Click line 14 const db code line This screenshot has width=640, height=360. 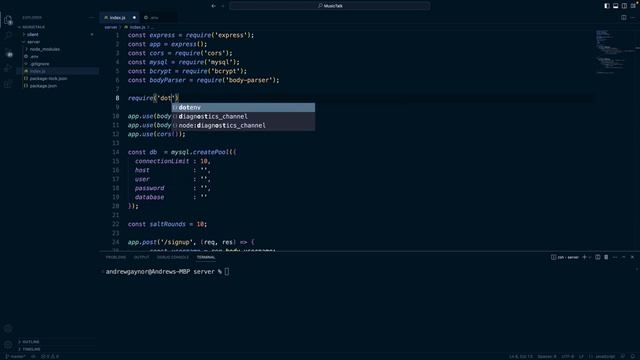point(182,152)
